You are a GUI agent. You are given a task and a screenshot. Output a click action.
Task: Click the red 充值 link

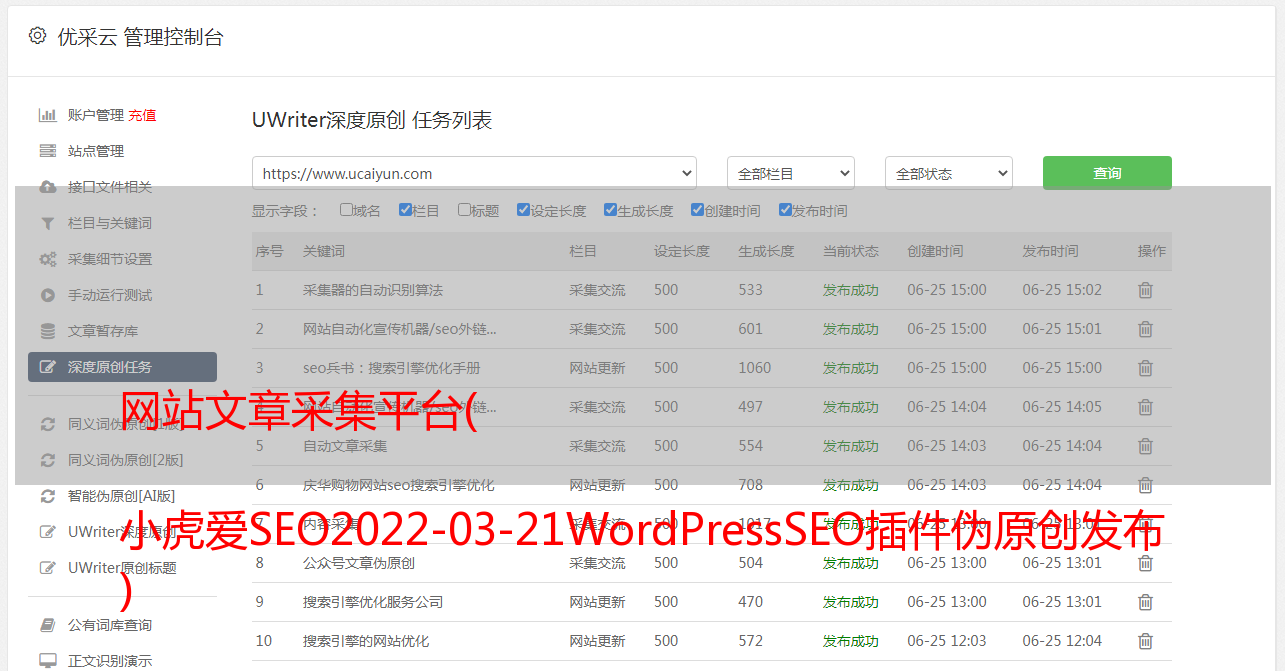142,115
